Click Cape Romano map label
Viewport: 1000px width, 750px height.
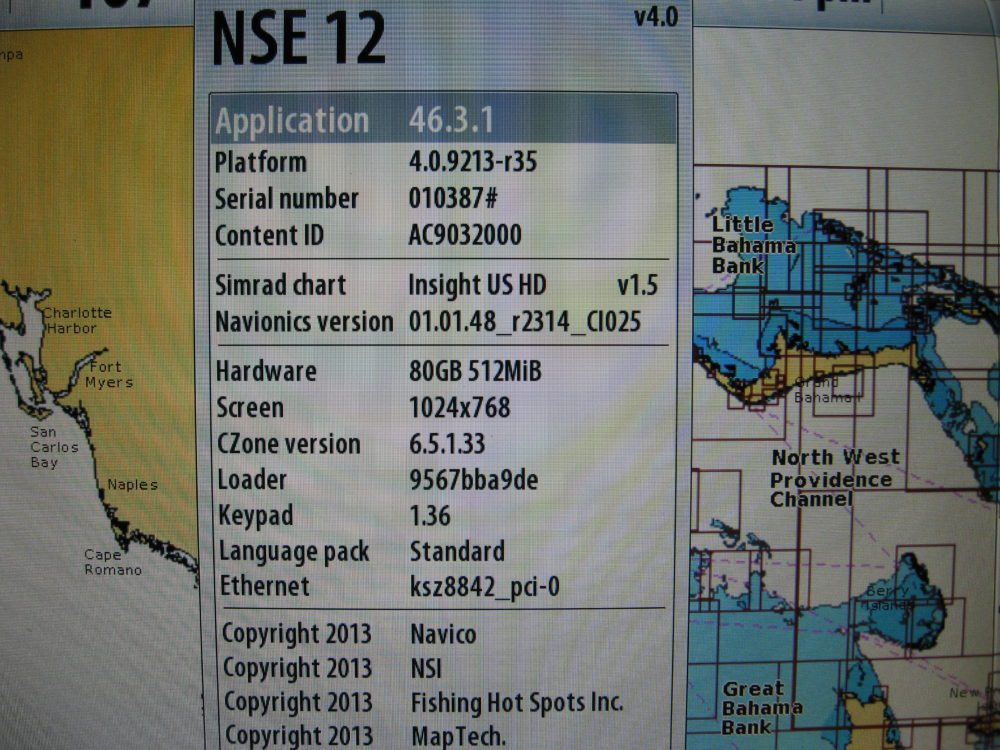(x=113, y=562)
